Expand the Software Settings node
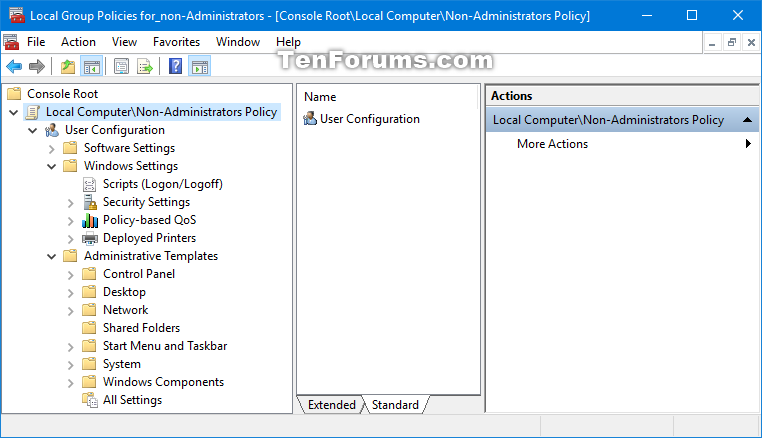Image resolution: width=762 pixels, height=438 pixels. tap(52, 149)
